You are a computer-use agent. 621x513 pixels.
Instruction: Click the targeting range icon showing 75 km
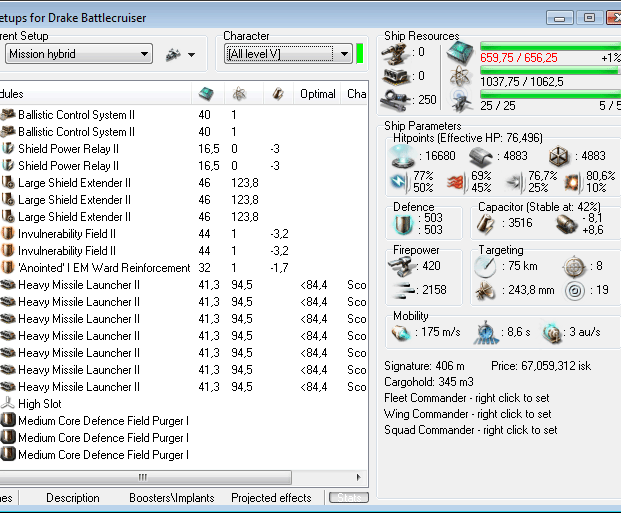(485, 266)
